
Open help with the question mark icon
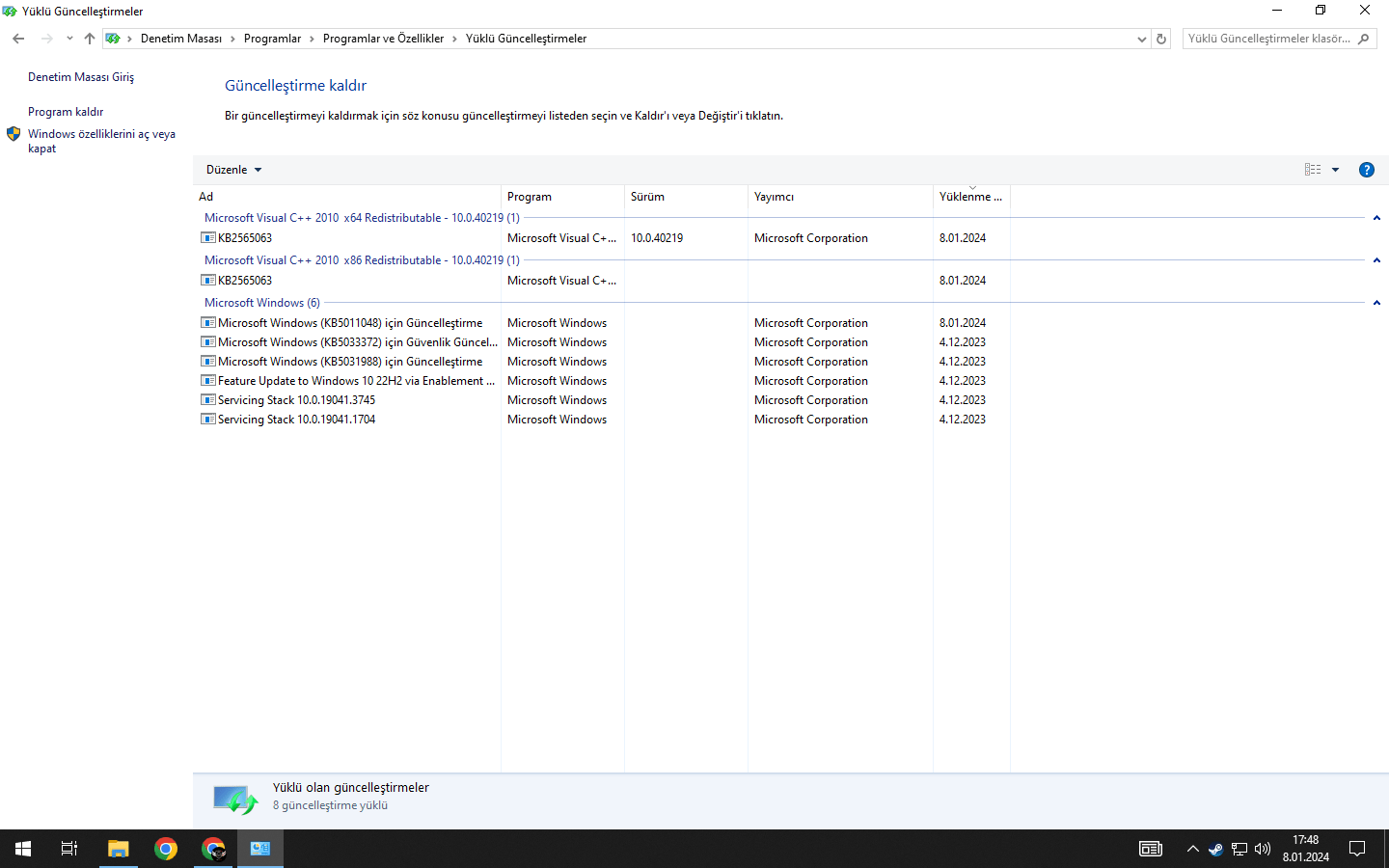pos(1366,170)
